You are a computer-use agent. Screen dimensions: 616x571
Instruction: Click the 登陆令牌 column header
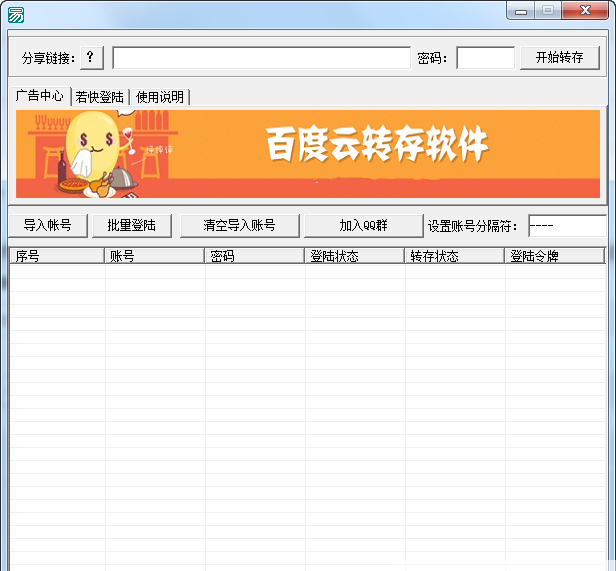click(x=555, y=256)
